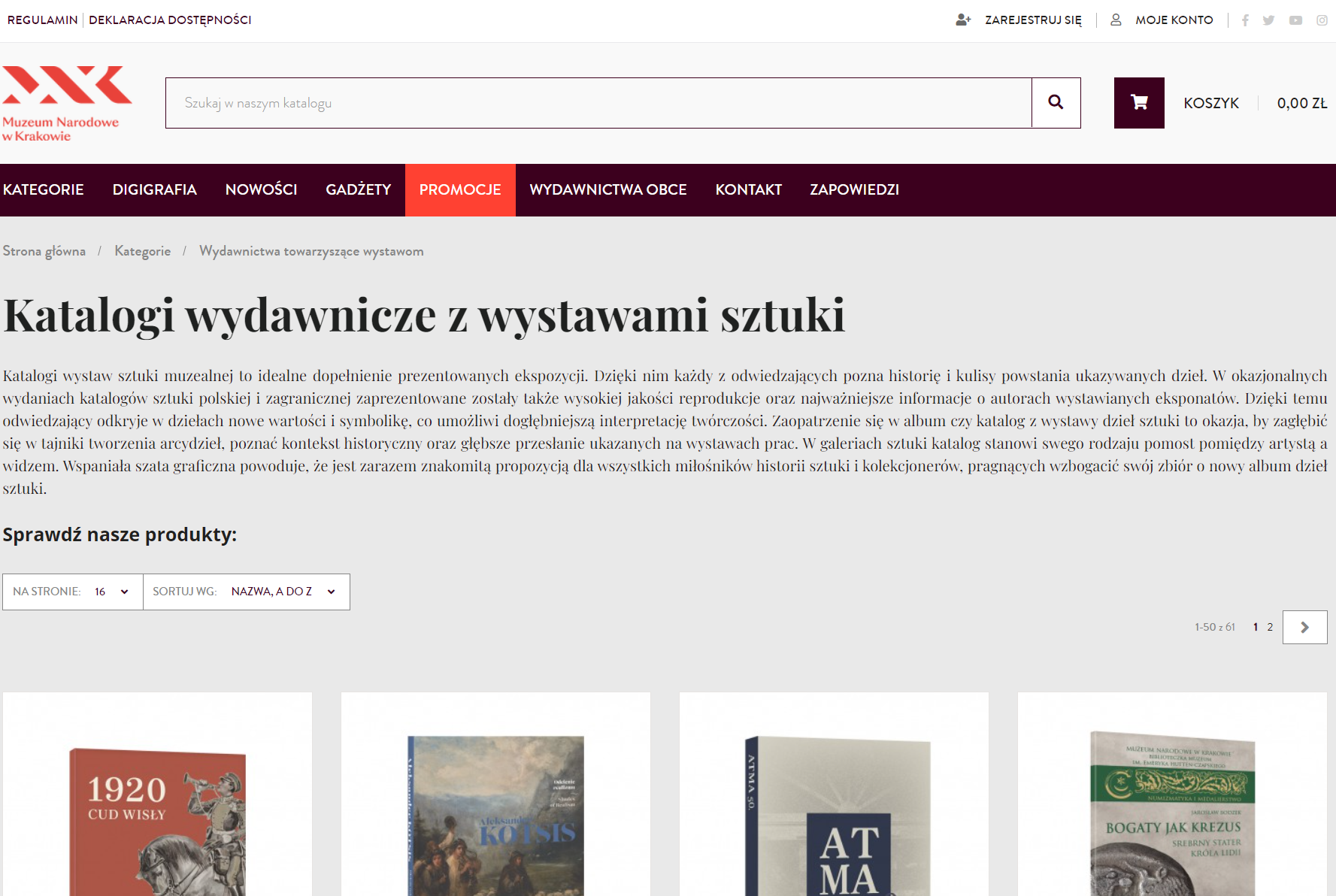The width and height of the screenshot is (1336, 896).
Task: Open MOJE KONTO link
Action: [x=1174, y=20]
